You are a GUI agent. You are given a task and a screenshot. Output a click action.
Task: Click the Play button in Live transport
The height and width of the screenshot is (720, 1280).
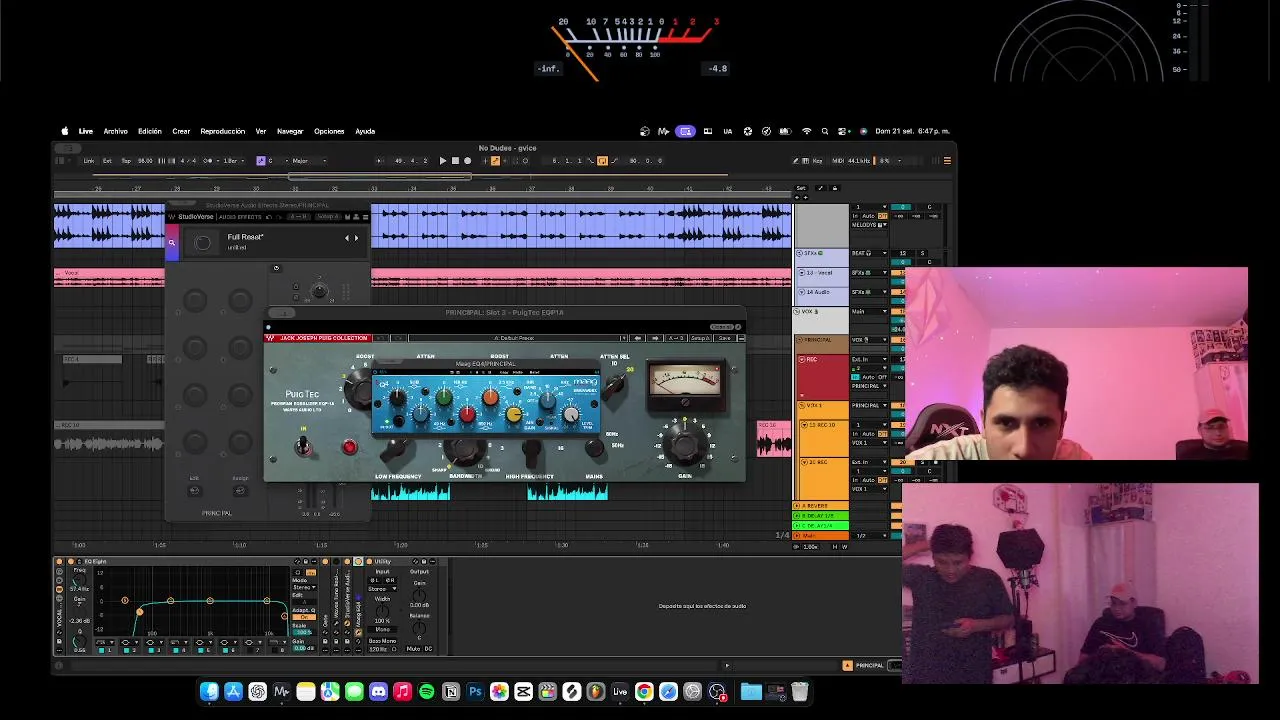coord(443,160)
